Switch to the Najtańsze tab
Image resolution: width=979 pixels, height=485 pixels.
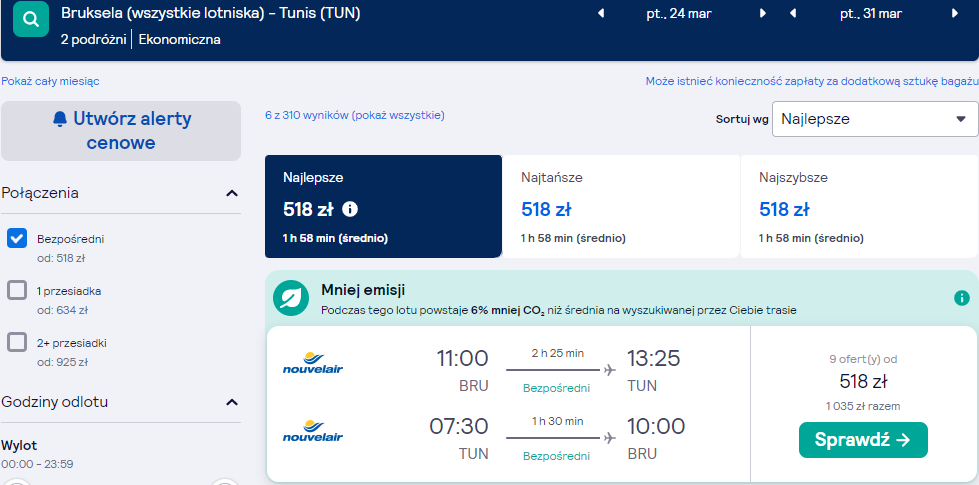(x=621, y=207)
